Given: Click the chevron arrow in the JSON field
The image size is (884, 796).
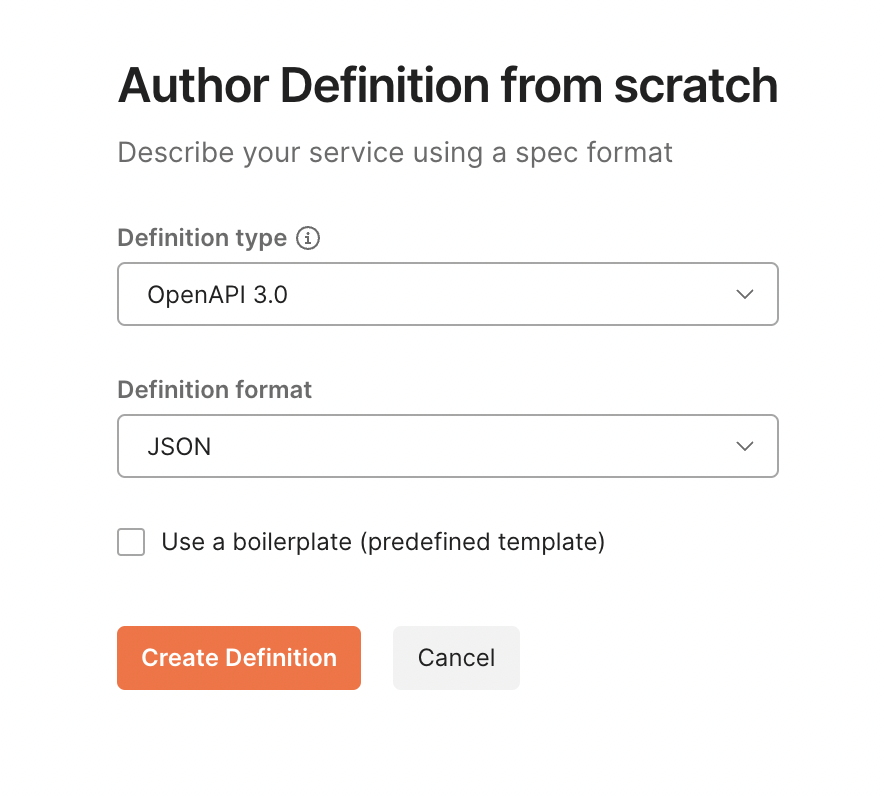Looking at the screenshot, I should coord(745,446).
